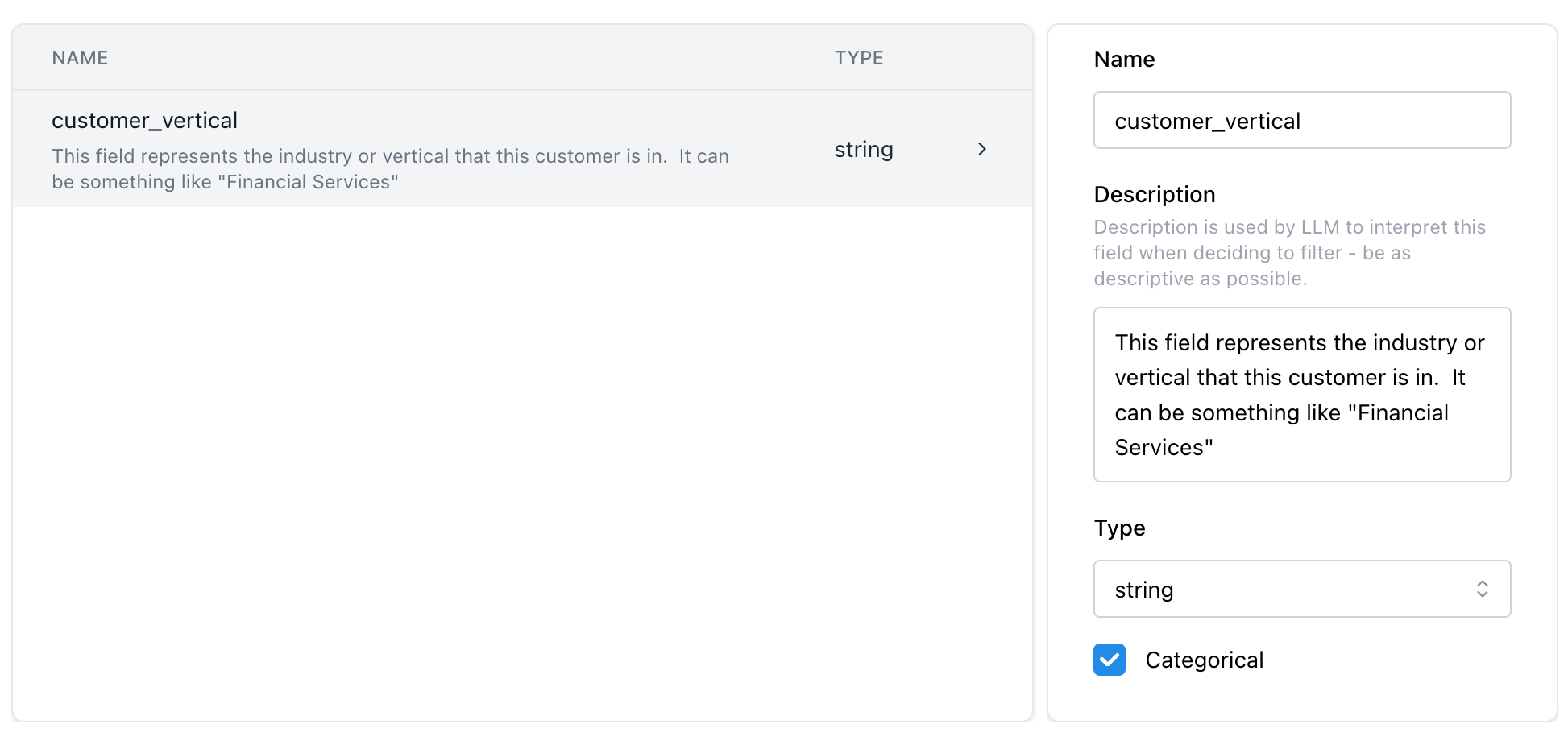Viewport: 1568px width, 741px height.
Task: Uncheck the blue Categorical checkmark
Action: coord(1110,660)
